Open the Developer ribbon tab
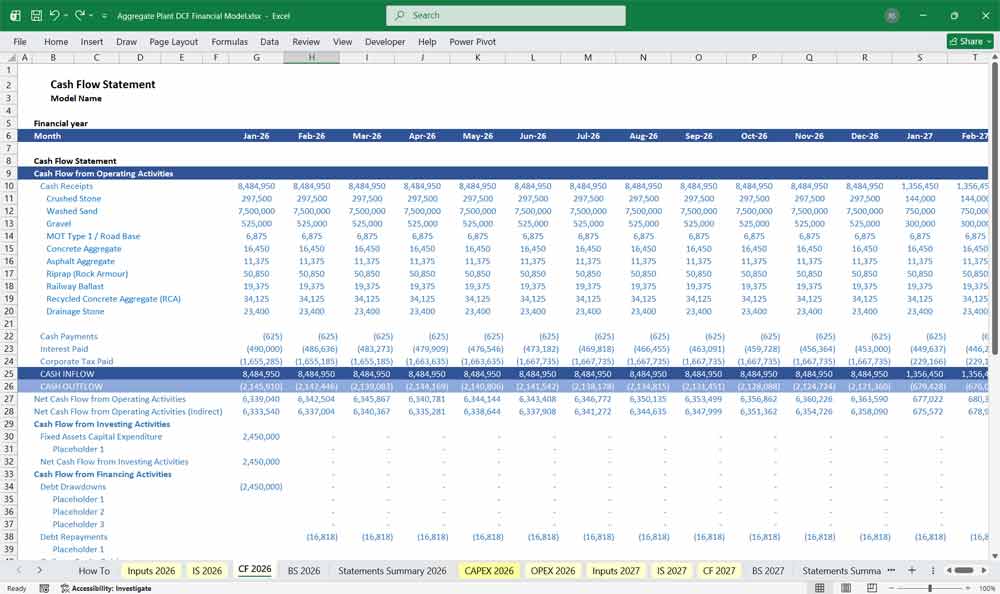Screen dimensions: 1000x594 click(385, 41)
